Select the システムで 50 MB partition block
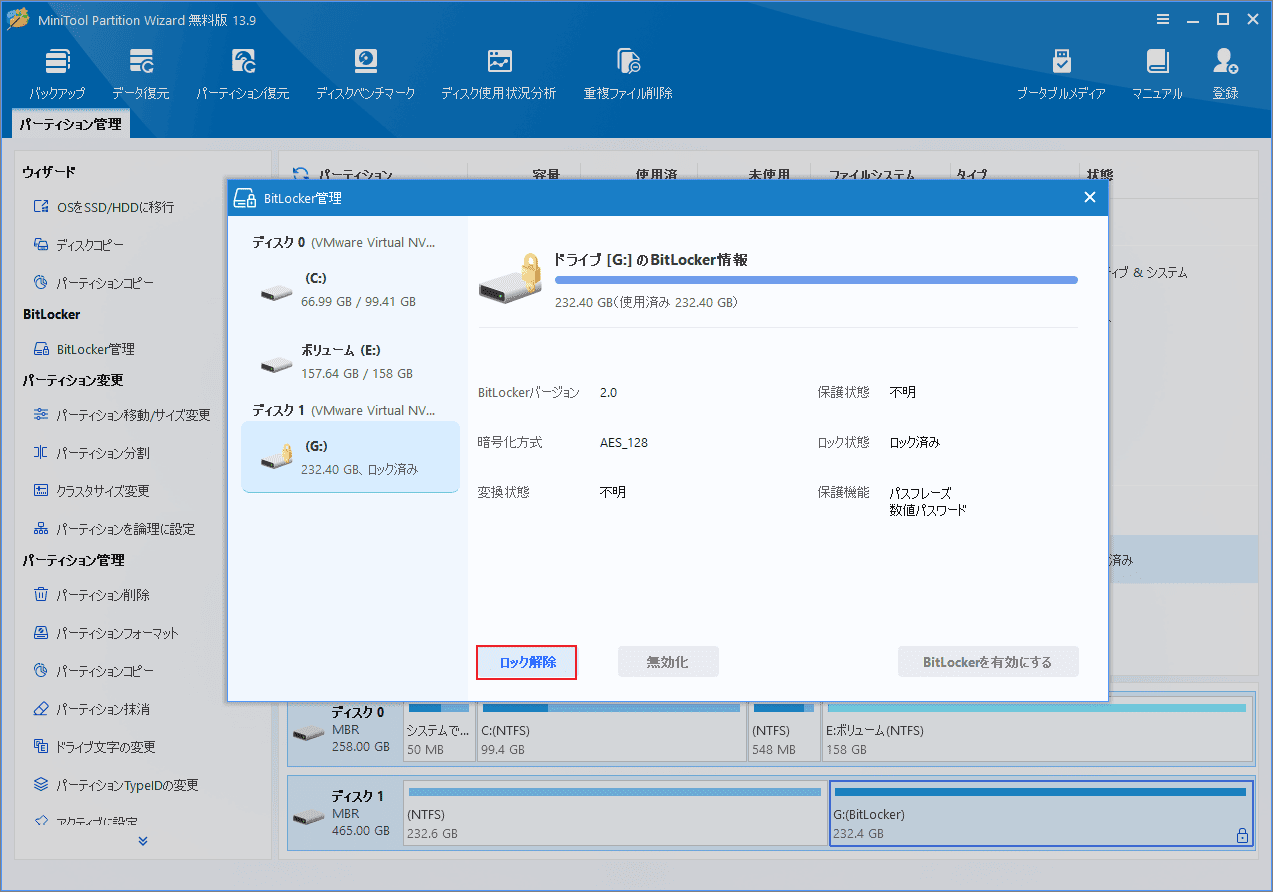The width and height of the screenshot is (1273, 892). click(439, 733)
